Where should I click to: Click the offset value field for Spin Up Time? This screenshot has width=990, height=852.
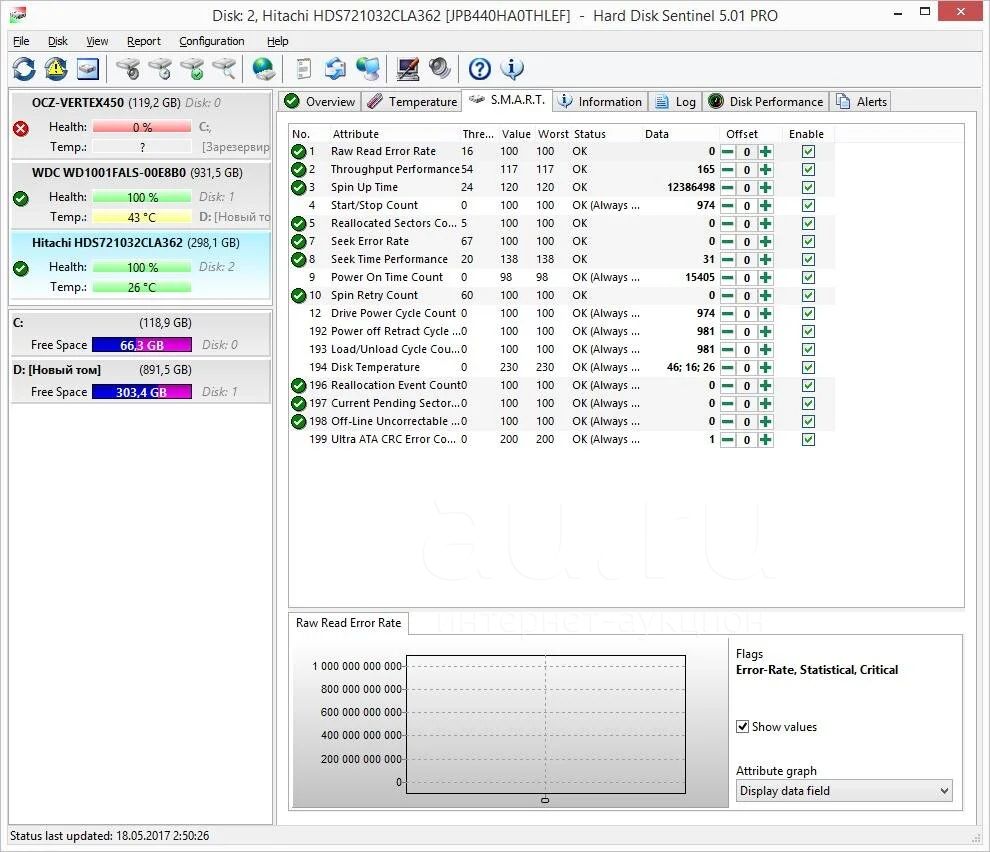click(747, 188)
